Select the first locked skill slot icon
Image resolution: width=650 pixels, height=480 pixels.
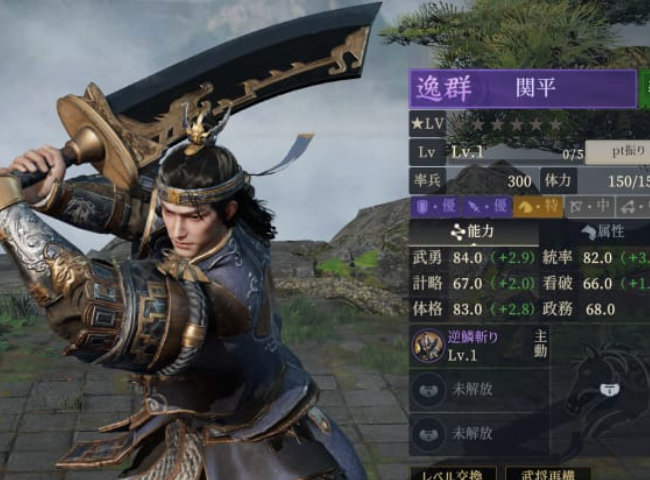click(429, 390)
